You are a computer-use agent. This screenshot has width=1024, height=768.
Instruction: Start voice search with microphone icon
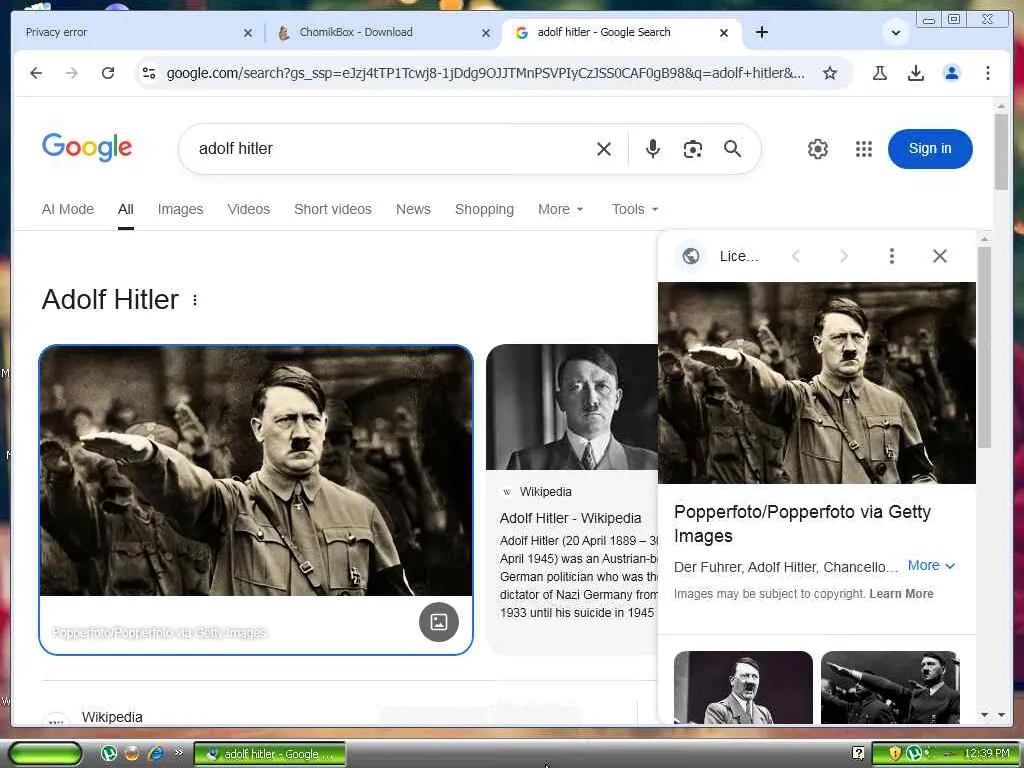[x=652, y=149]
